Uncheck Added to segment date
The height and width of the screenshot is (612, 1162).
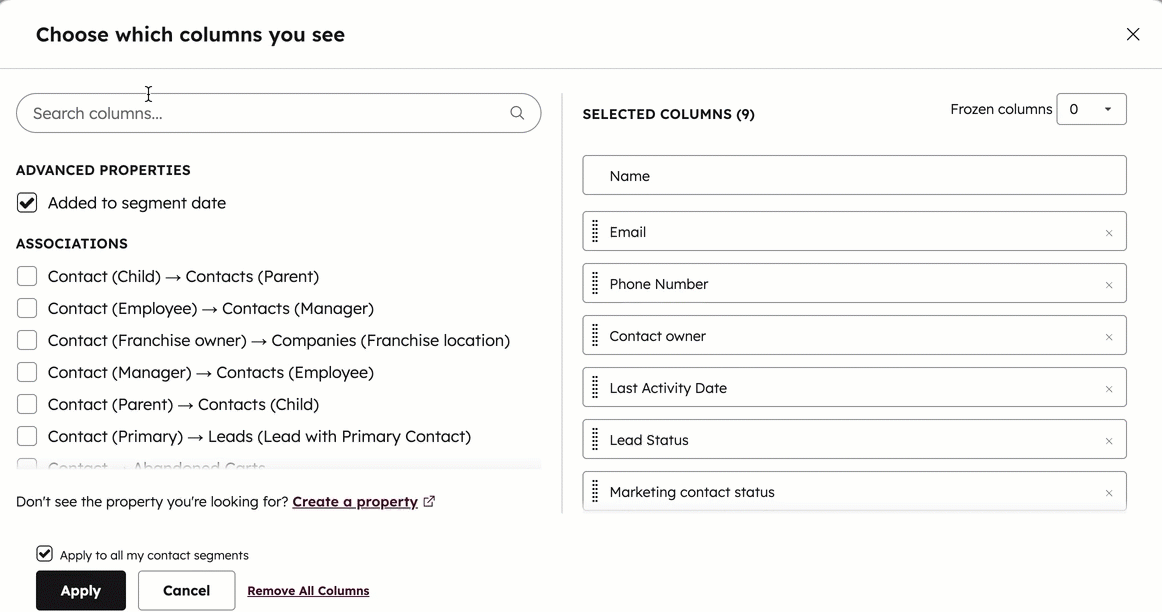tap(26, 202)
